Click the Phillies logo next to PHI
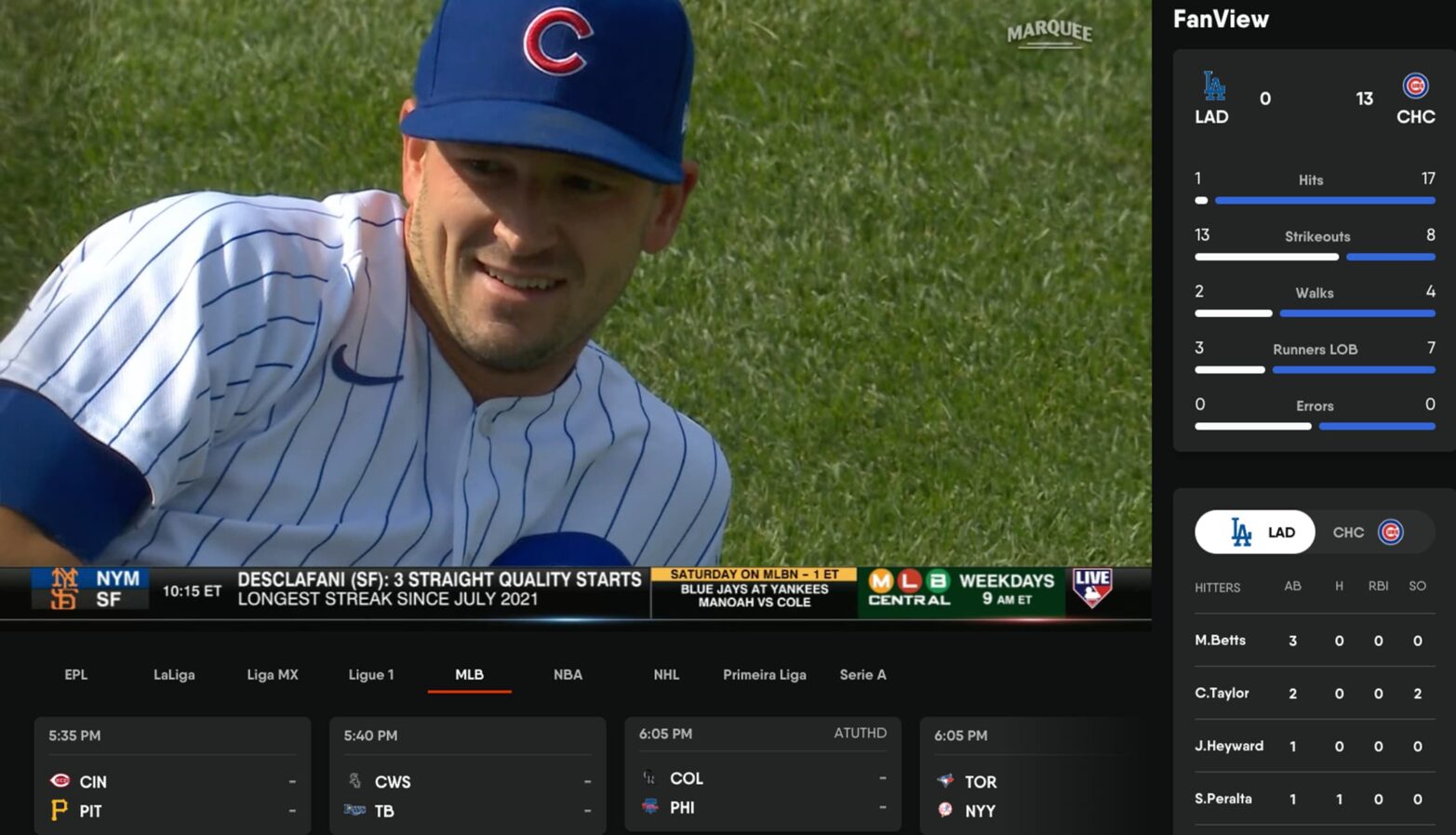Image resolution: width=1456 pixels, height=835 pixels. pos(649,807)
